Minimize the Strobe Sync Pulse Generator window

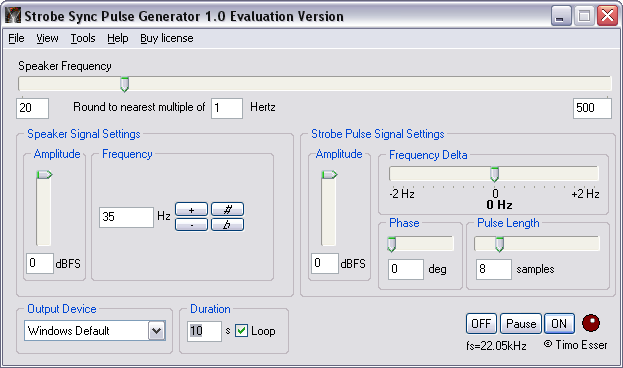coord(561,16)
